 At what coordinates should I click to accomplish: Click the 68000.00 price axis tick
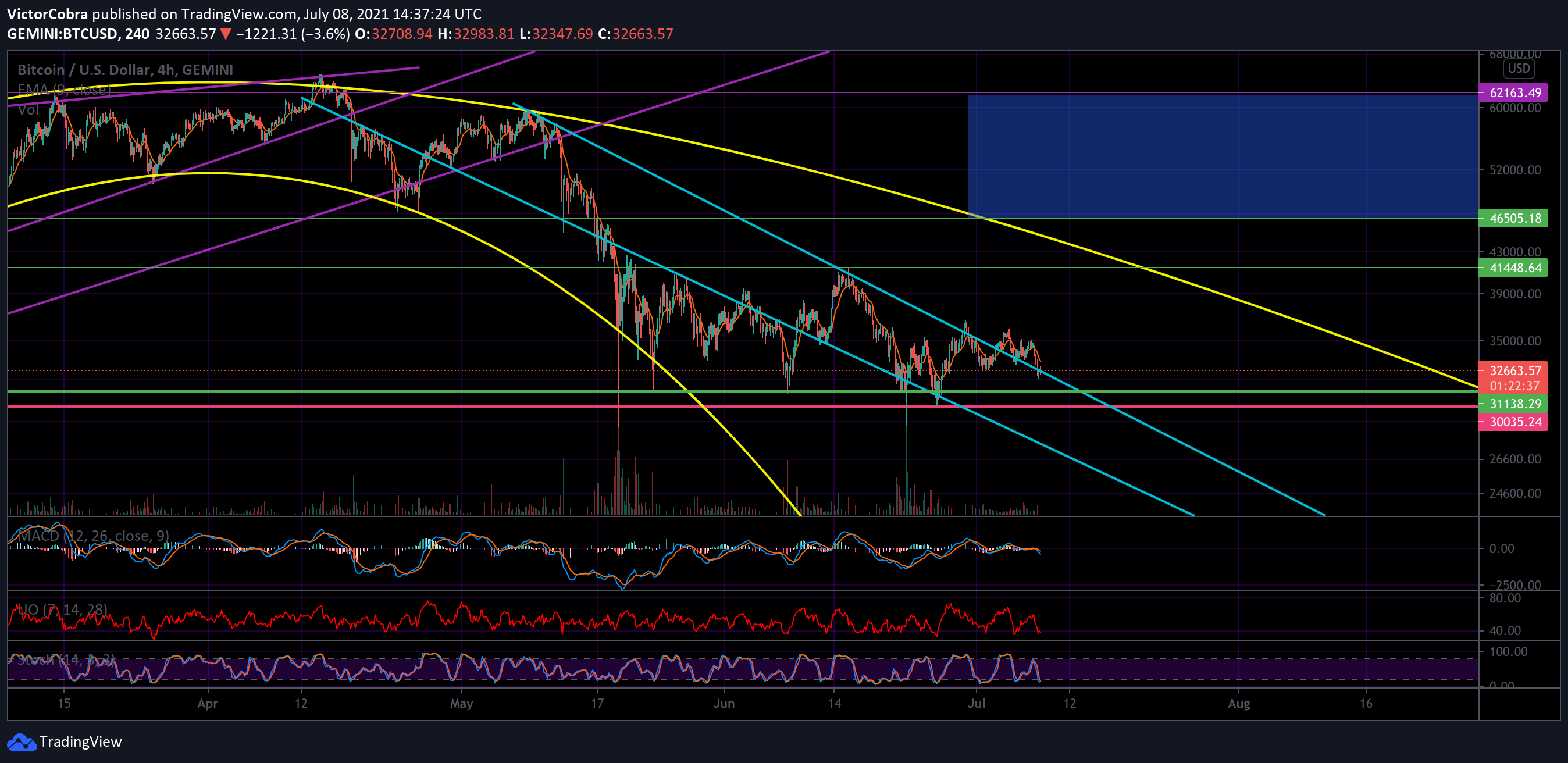(x=1515, y=54)
